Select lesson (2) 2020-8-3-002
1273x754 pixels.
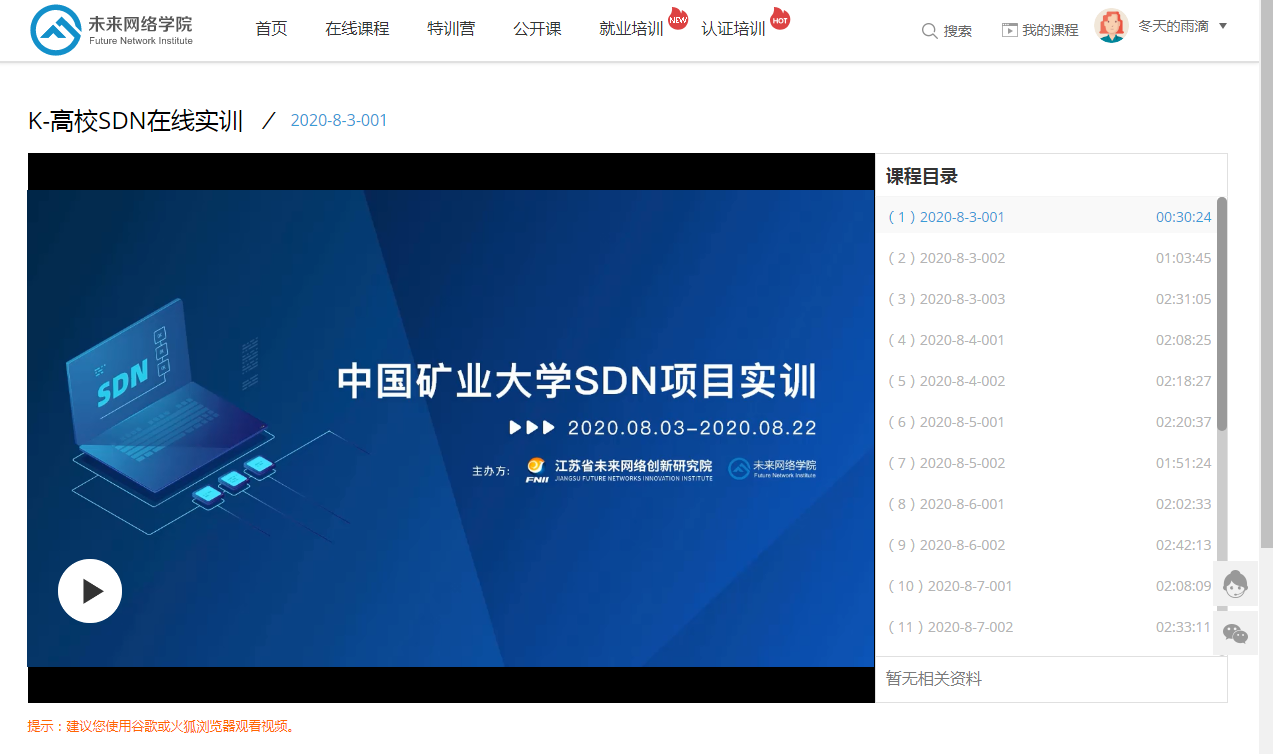click(1046, 258)
